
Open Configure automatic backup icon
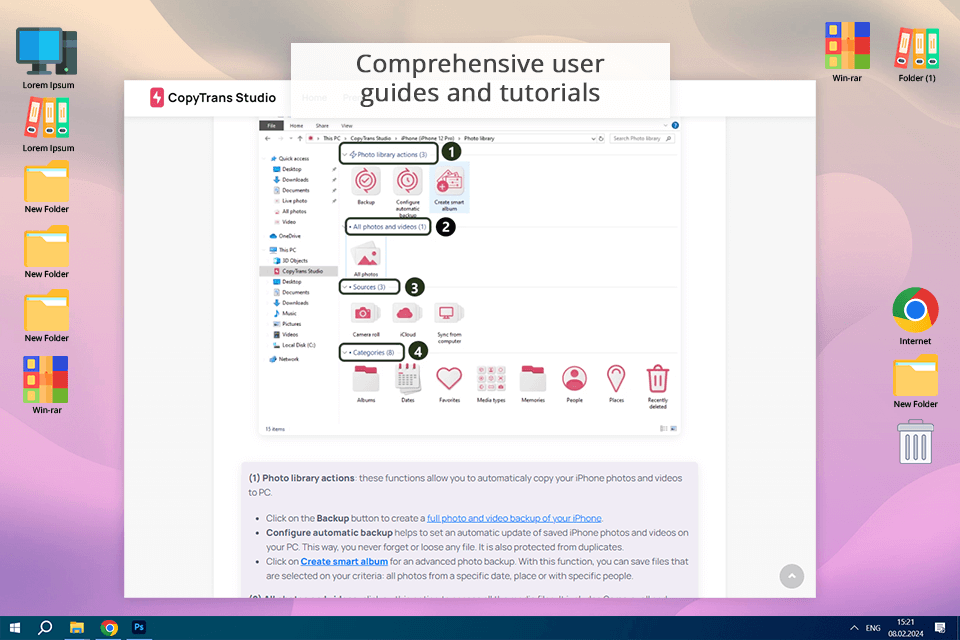pos(408,181)
